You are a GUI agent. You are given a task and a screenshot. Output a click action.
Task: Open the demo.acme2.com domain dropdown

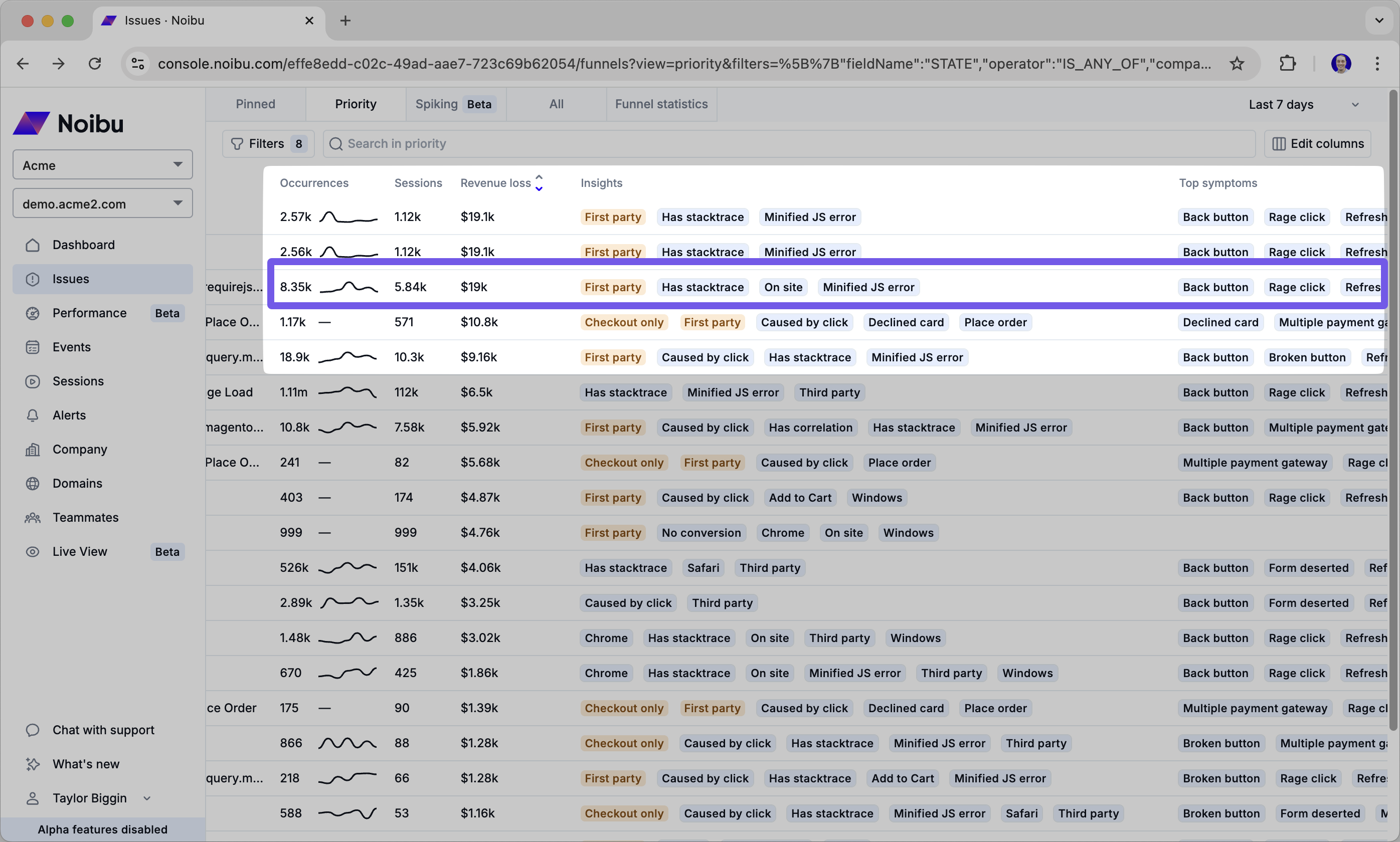click(103, 203)
